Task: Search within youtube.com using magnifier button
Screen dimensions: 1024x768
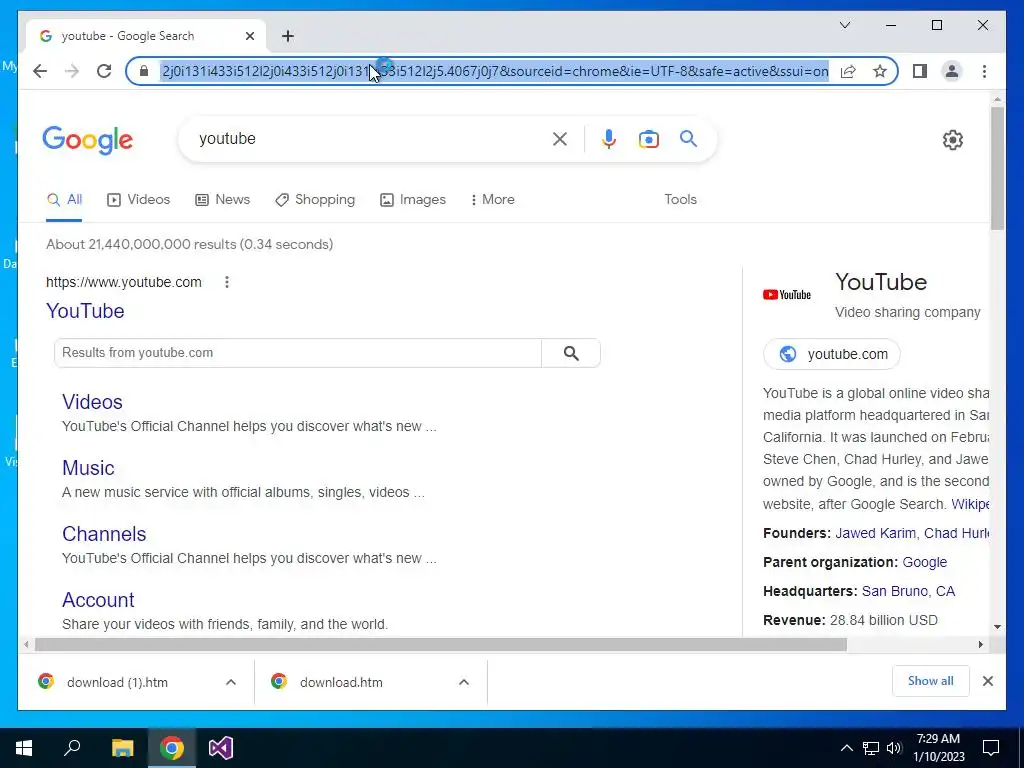Action: (571, 353)
